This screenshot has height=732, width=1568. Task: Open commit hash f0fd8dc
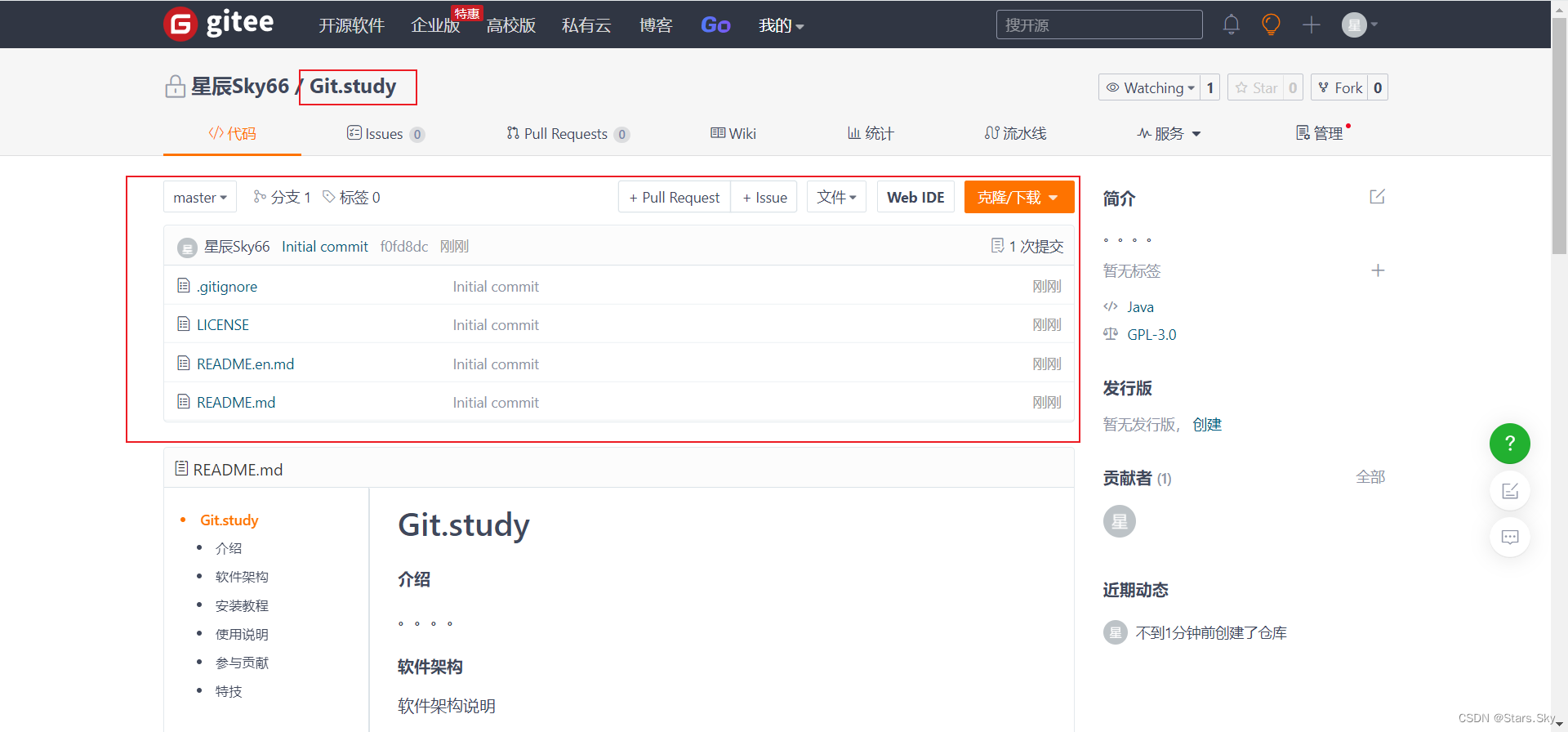pyautogui.click(x=404, y=246)
